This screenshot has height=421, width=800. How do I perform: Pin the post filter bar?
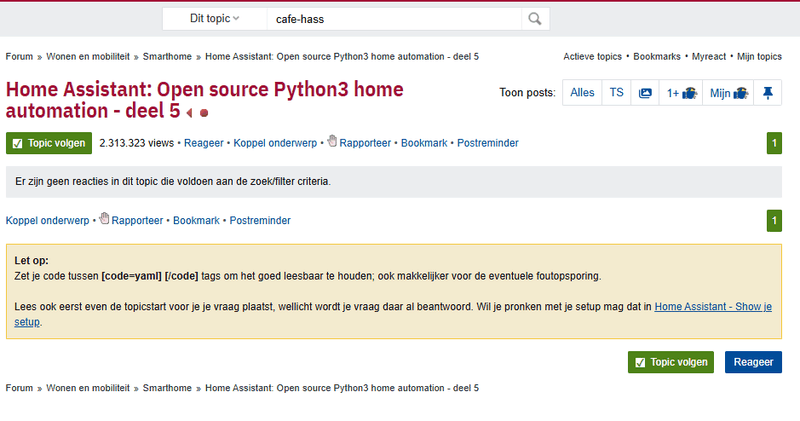pos(768,93)
